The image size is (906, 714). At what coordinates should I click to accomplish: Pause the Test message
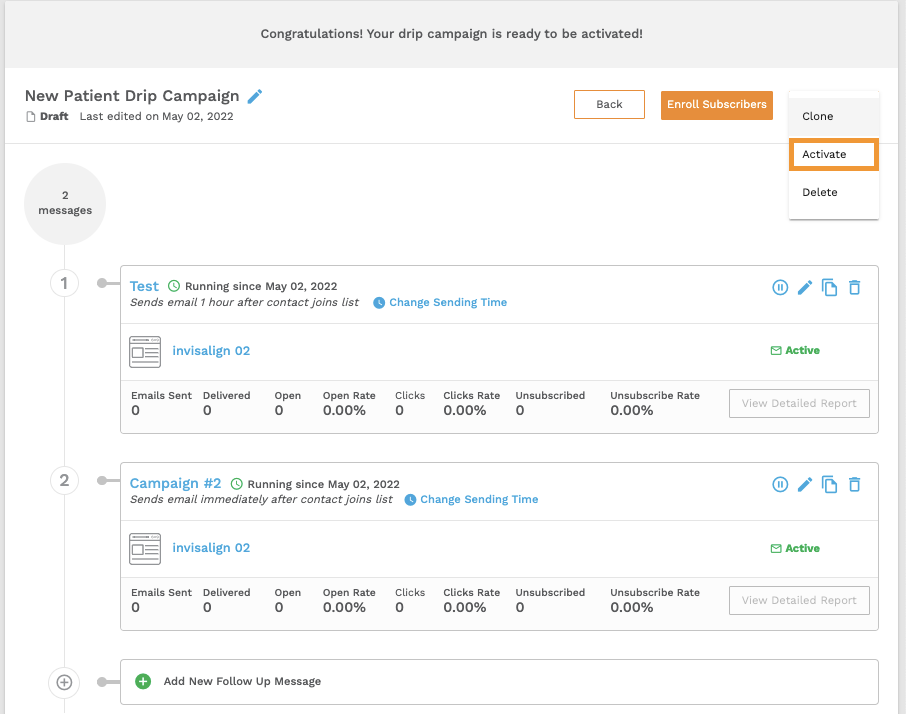tap(780, 287)
